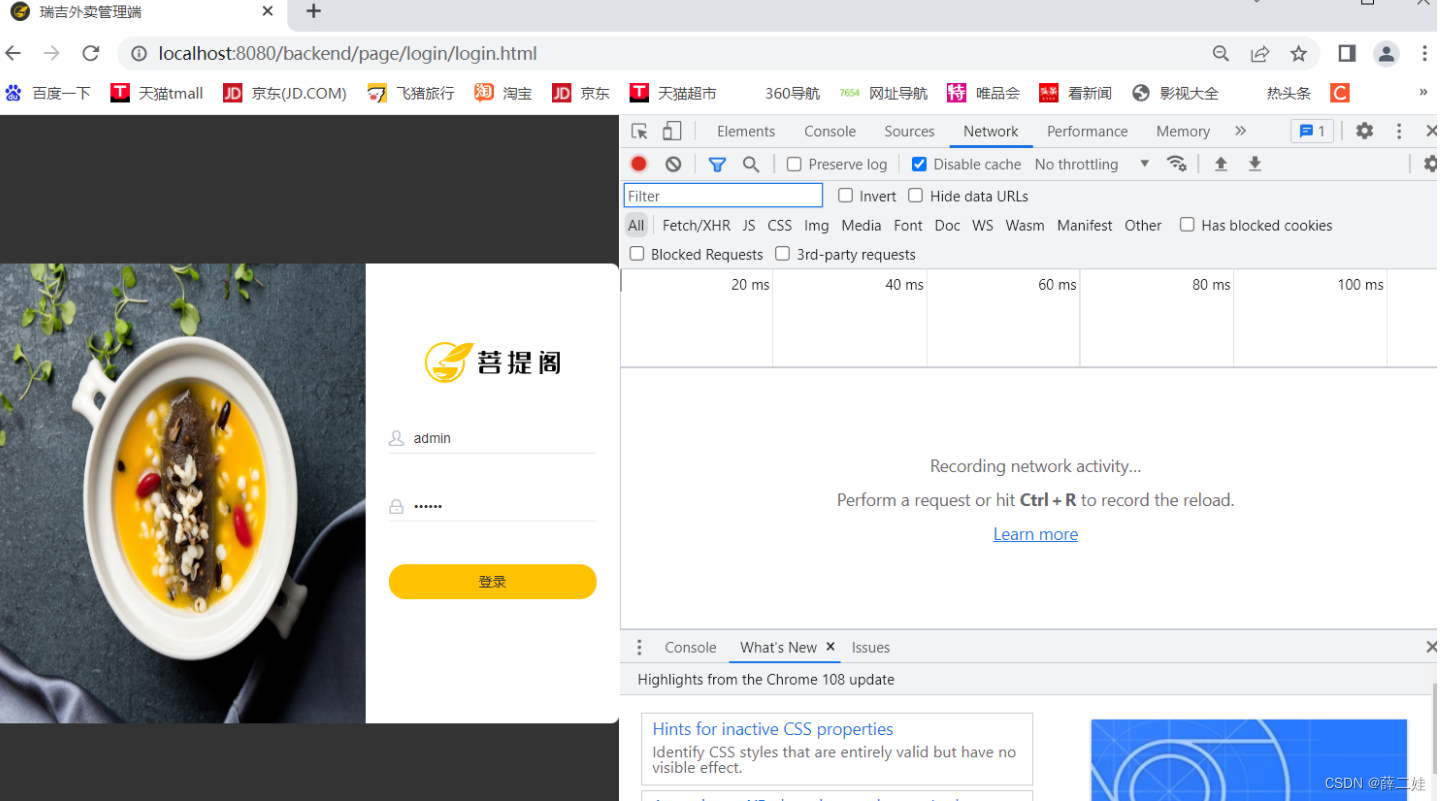Open the Memory tab
Viewport: 1441px width, 801px height.
click(x=1183, y=131)
